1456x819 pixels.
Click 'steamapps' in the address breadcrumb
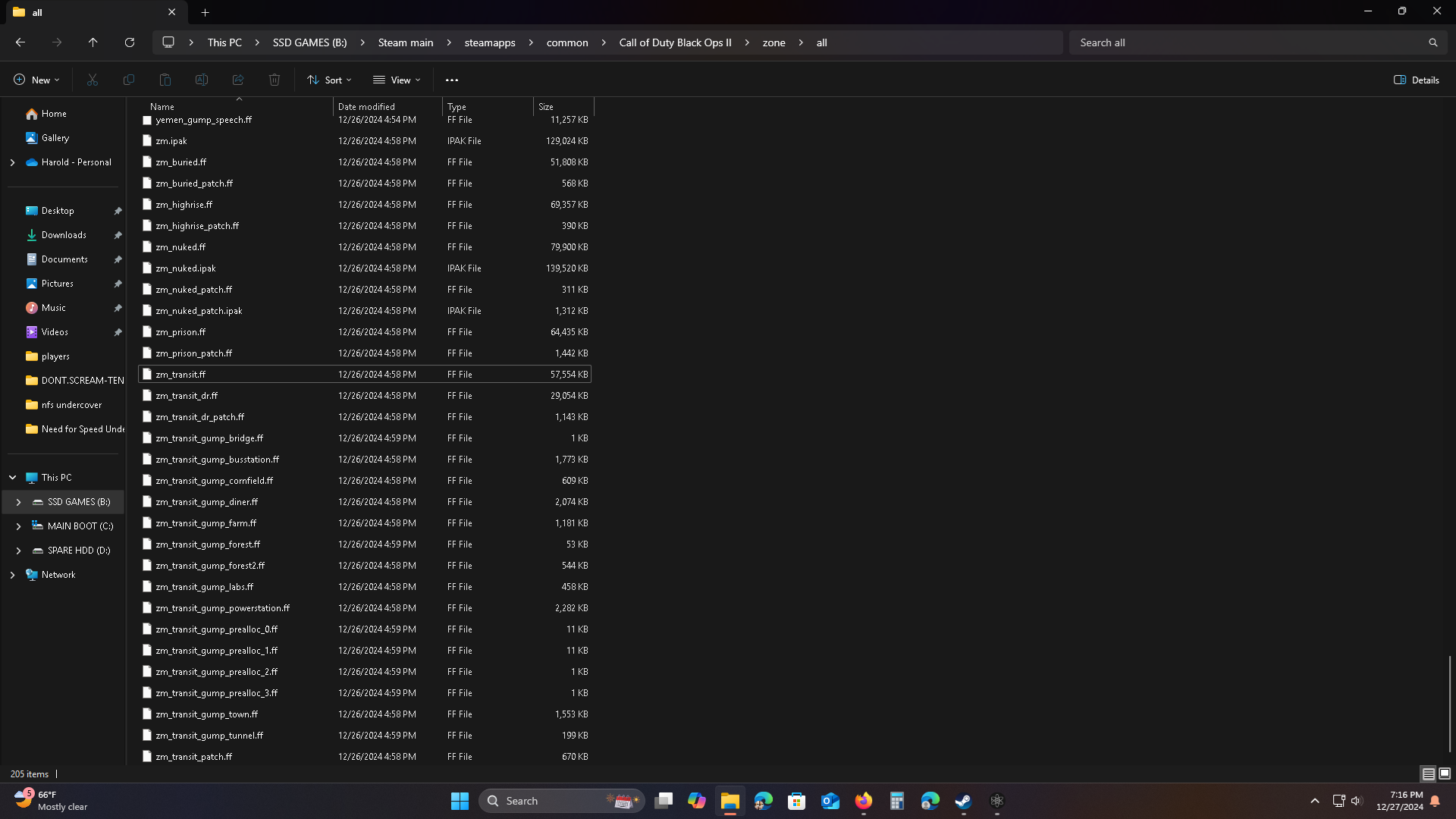tap(490, 42)
